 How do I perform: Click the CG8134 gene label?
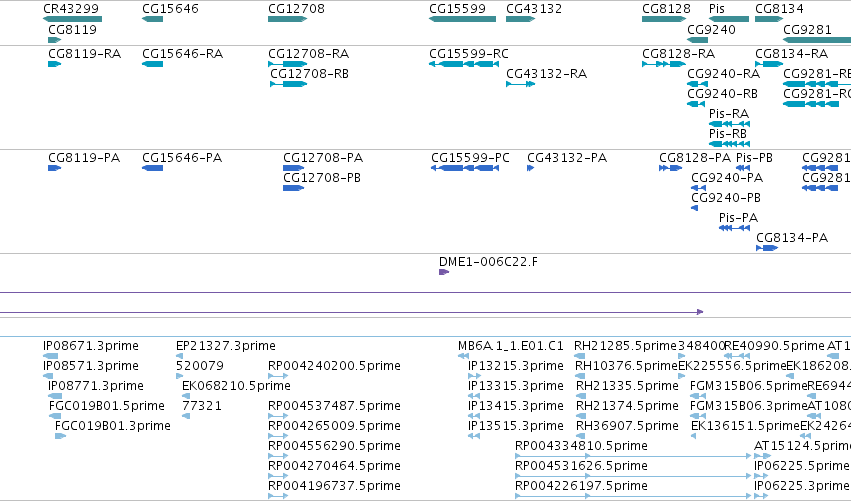click(779, 9)
